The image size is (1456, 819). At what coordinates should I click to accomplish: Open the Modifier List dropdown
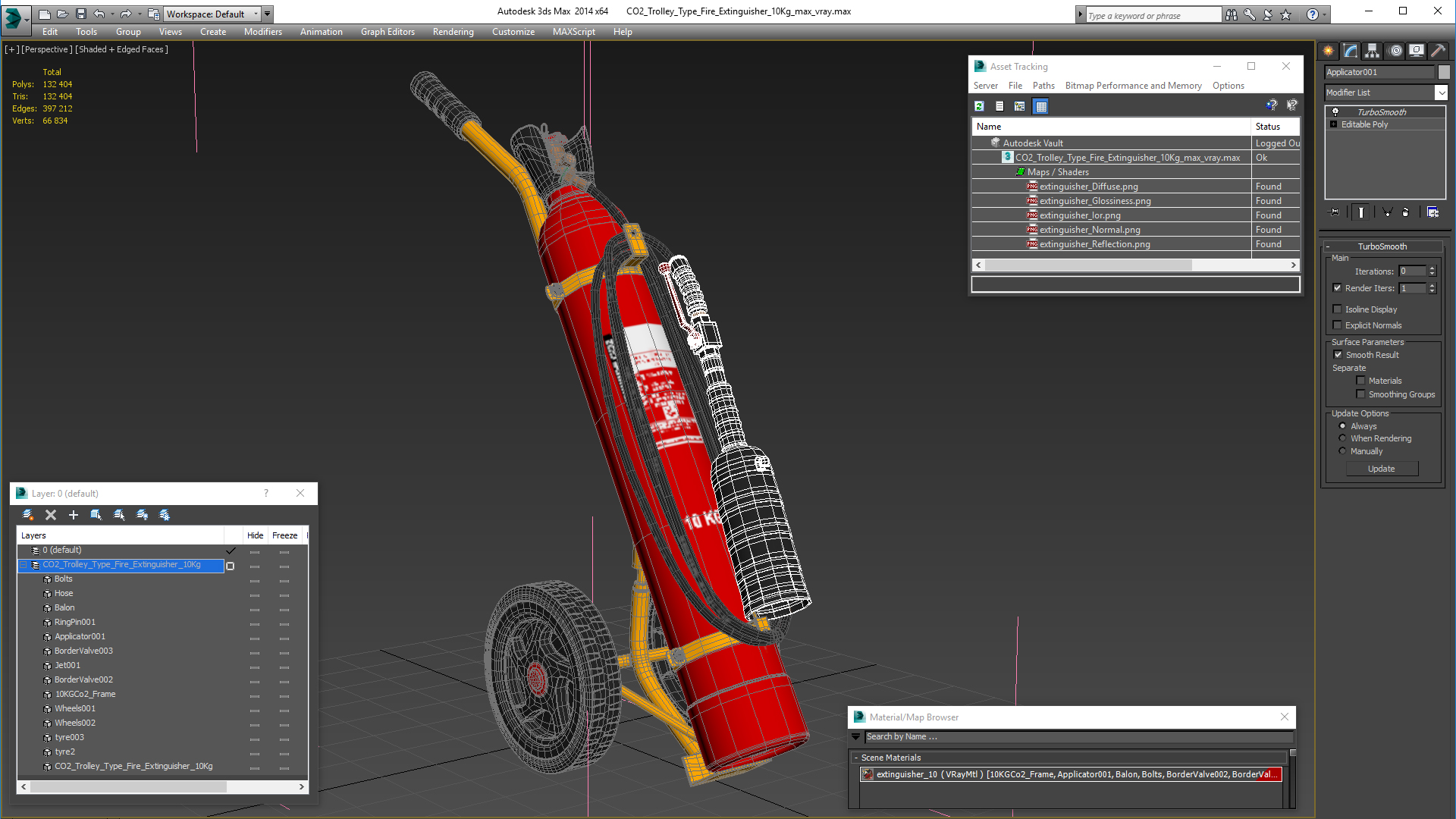pyautogui.click(x=1441, y=93)
